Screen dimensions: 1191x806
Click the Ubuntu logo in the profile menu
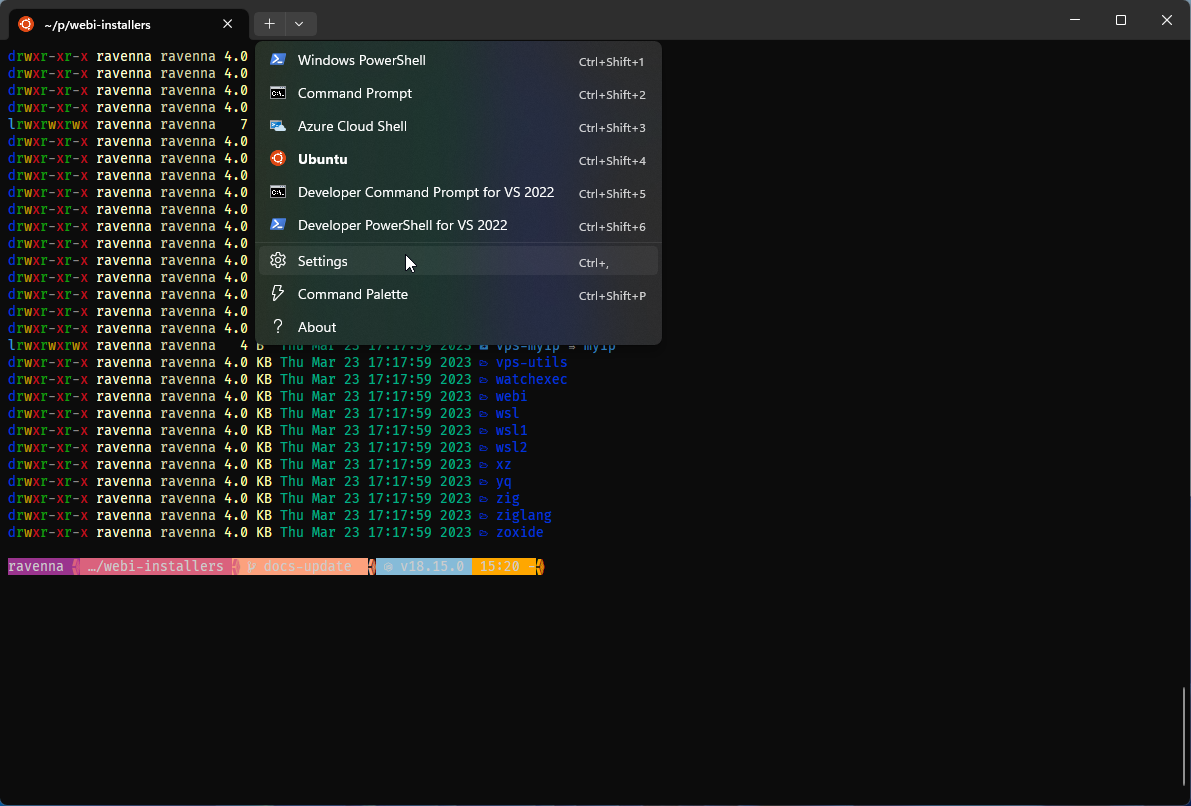[278, 159]
